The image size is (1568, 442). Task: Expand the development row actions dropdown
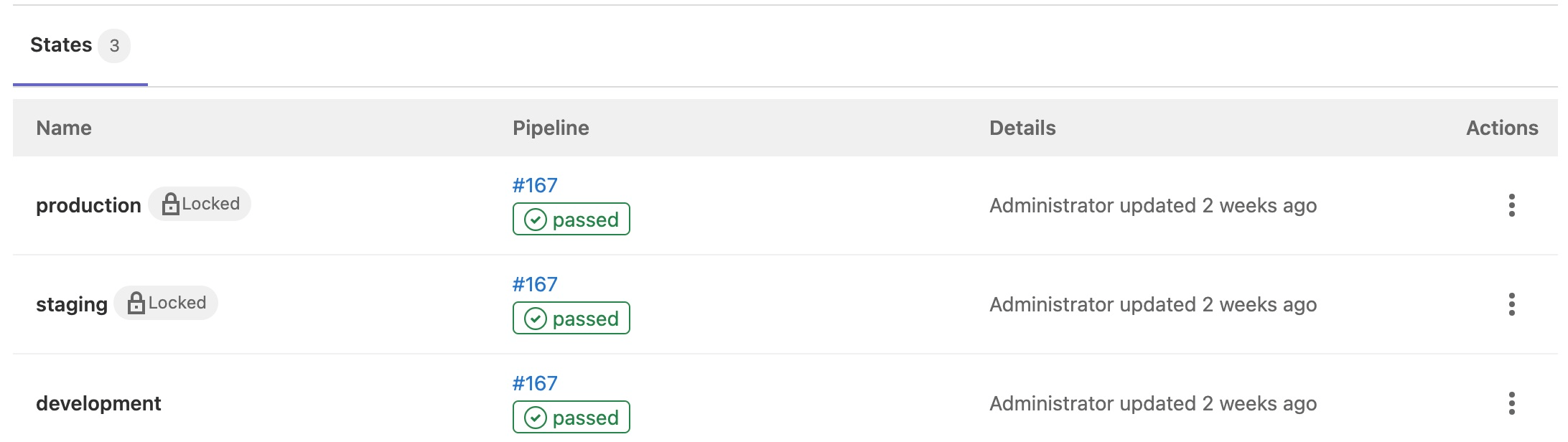pos(1511,403)
